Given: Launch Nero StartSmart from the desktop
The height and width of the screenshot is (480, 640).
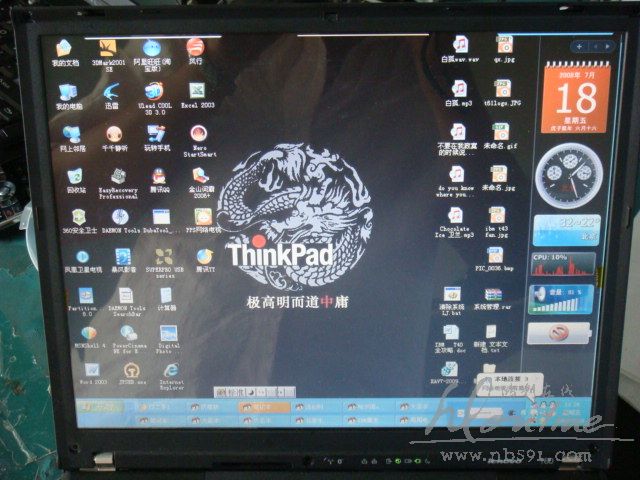Looking at the screenshot, I should coord(199,134).
